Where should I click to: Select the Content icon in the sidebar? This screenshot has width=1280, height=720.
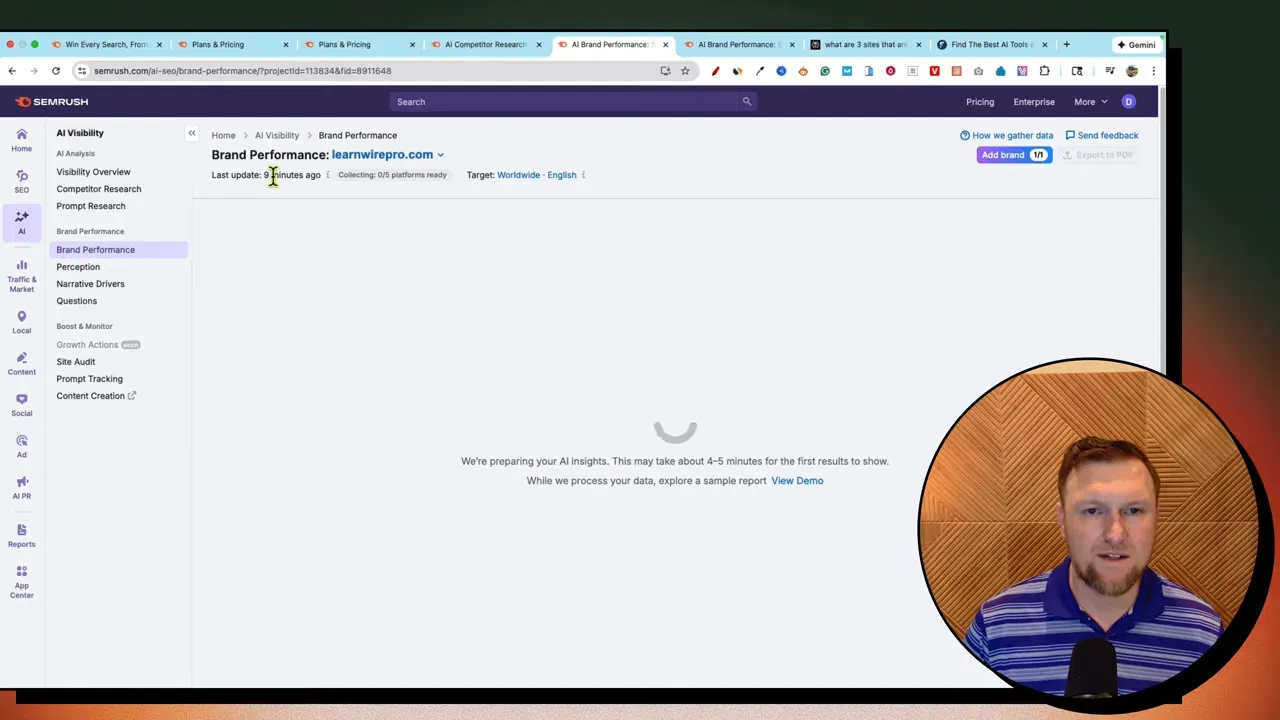[x=21, y=363]
